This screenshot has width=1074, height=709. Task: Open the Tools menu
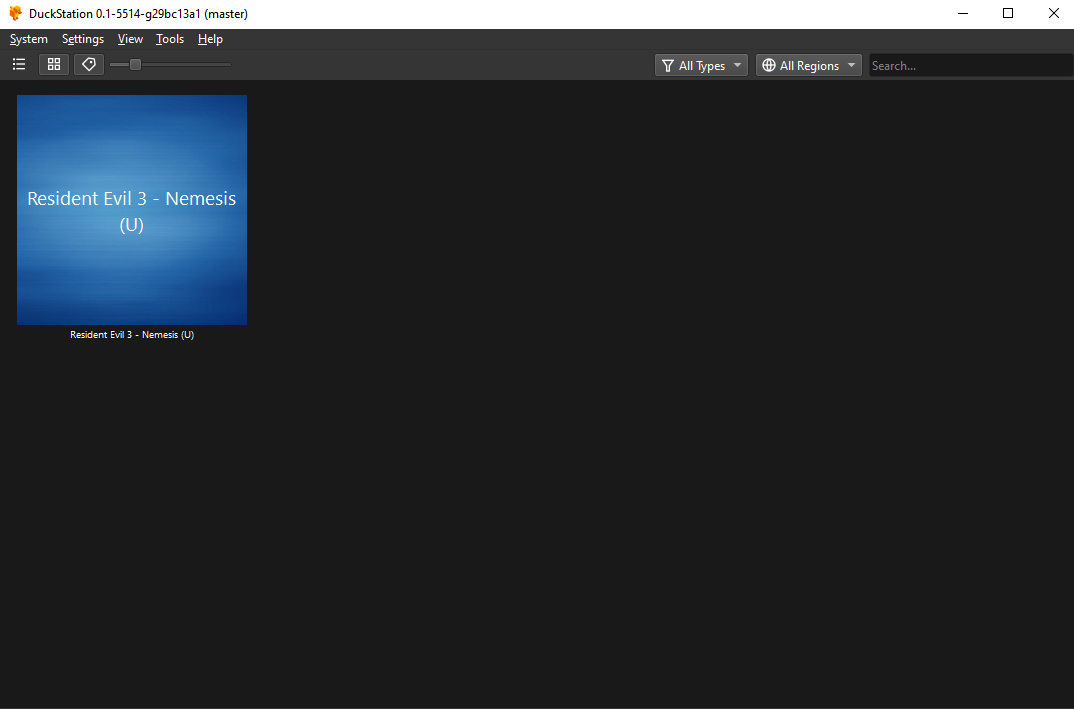coord(170,39)
